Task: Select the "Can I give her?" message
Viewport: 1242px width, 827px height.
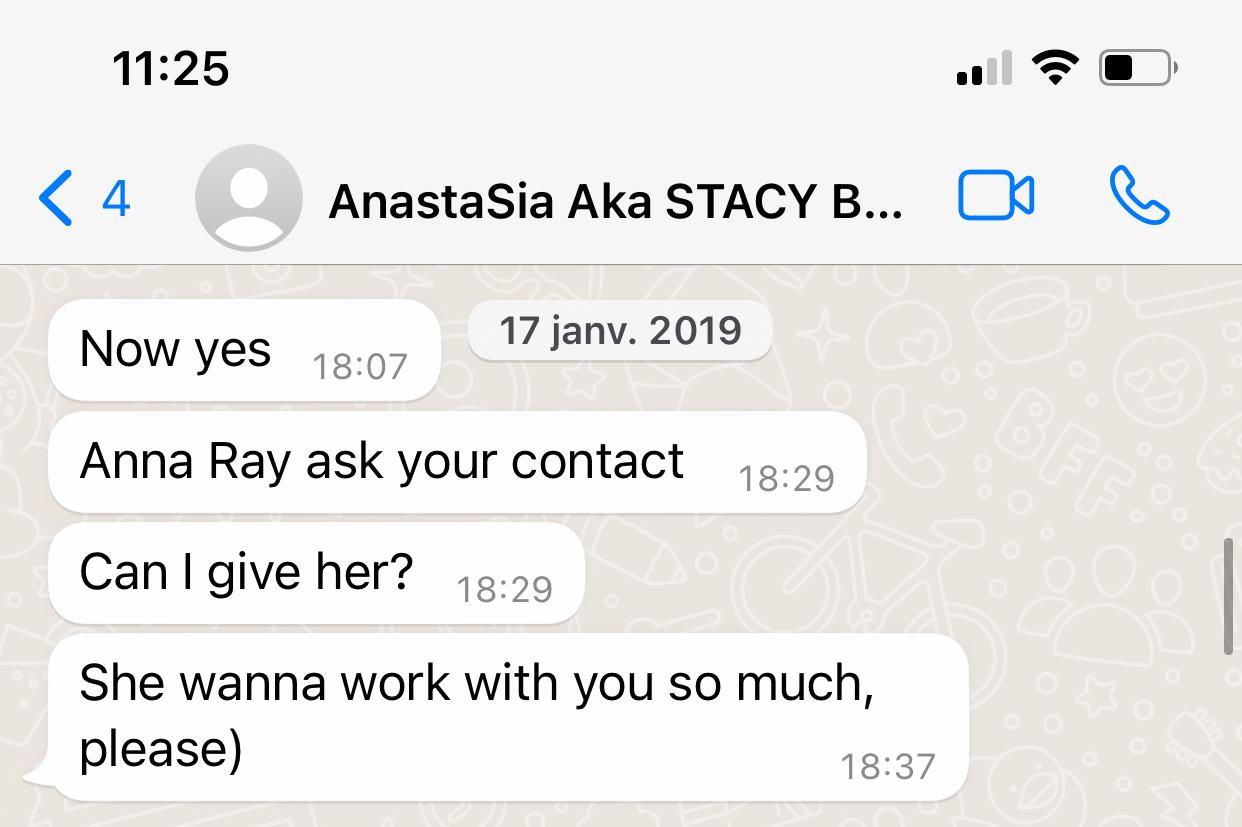Action: pos(316,573)
